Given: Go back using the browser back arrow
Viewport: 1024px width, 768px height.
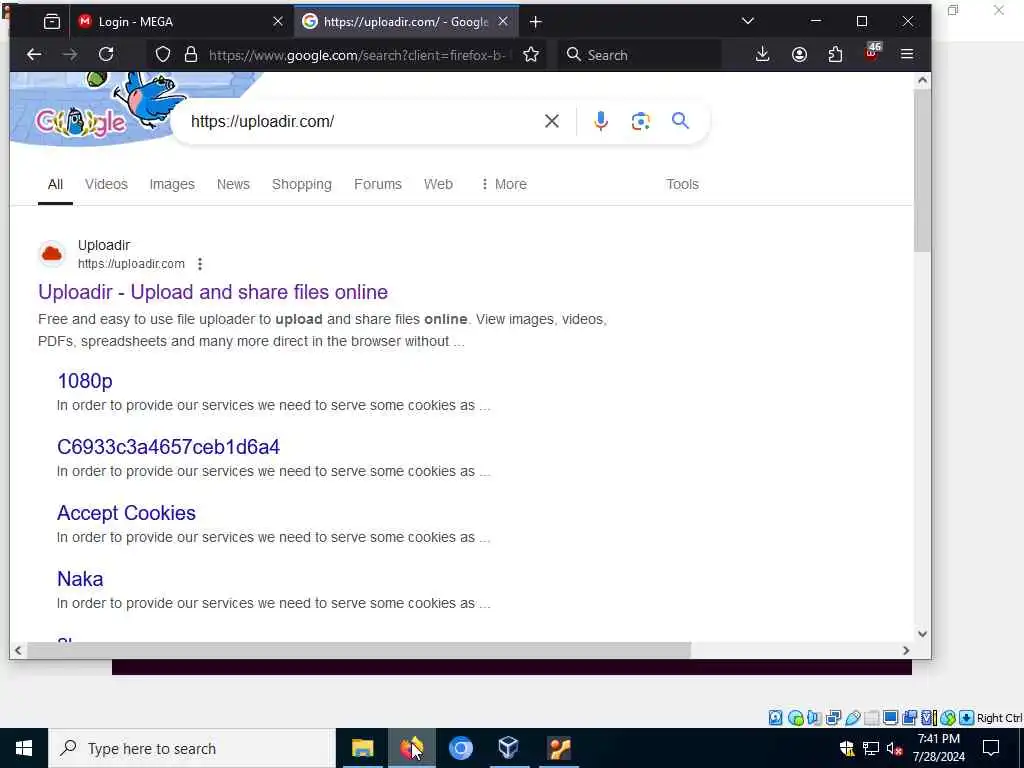Looking at the screenshot, I should pyautogui.click(x=34, y=55).
